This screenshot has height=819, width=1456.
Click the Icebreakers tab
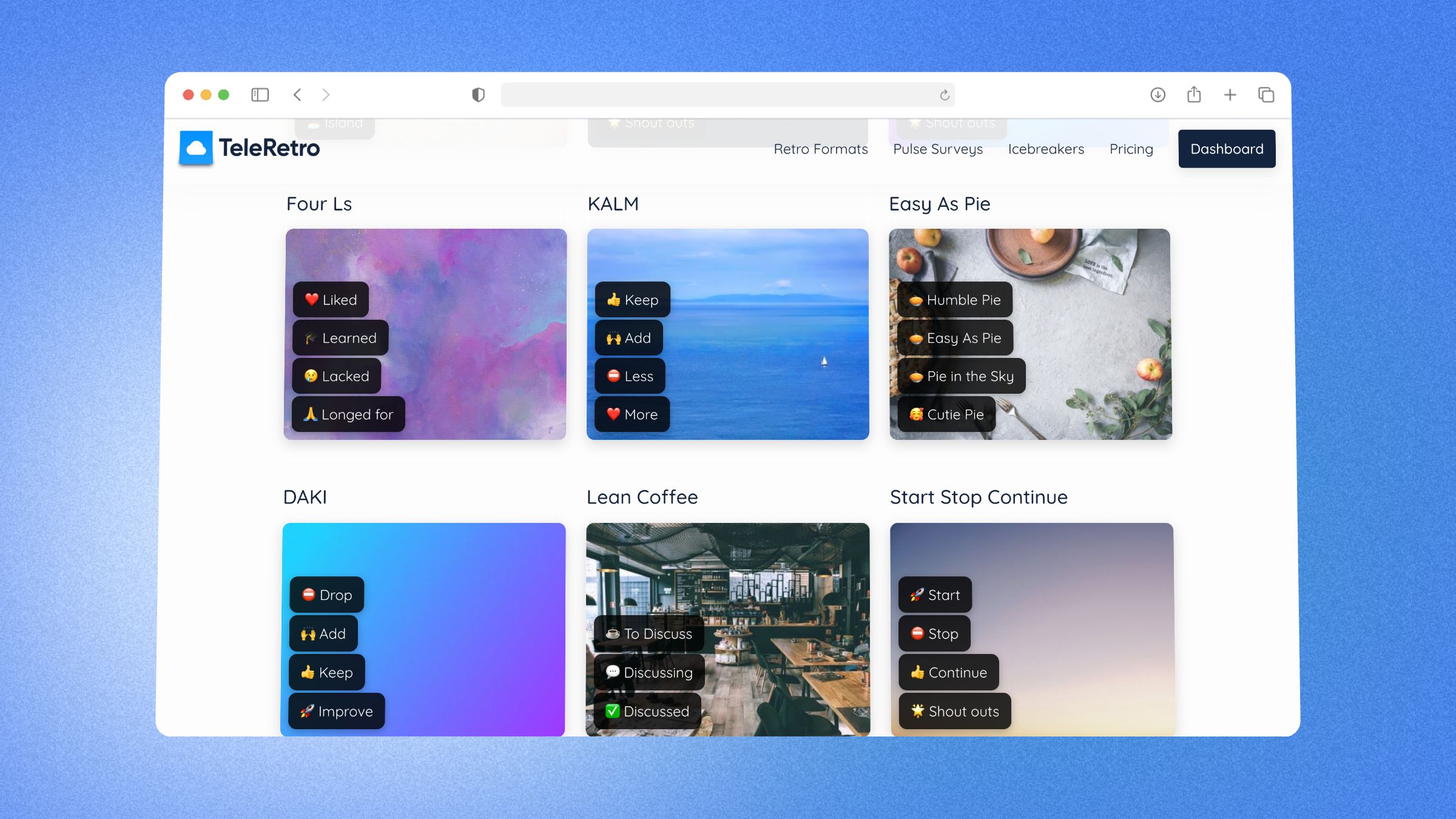[1046, 148]
